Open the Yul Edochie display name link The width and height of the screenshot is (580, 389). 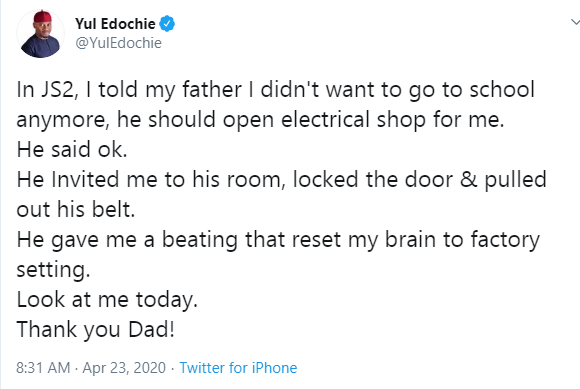(x=115, y=24)
